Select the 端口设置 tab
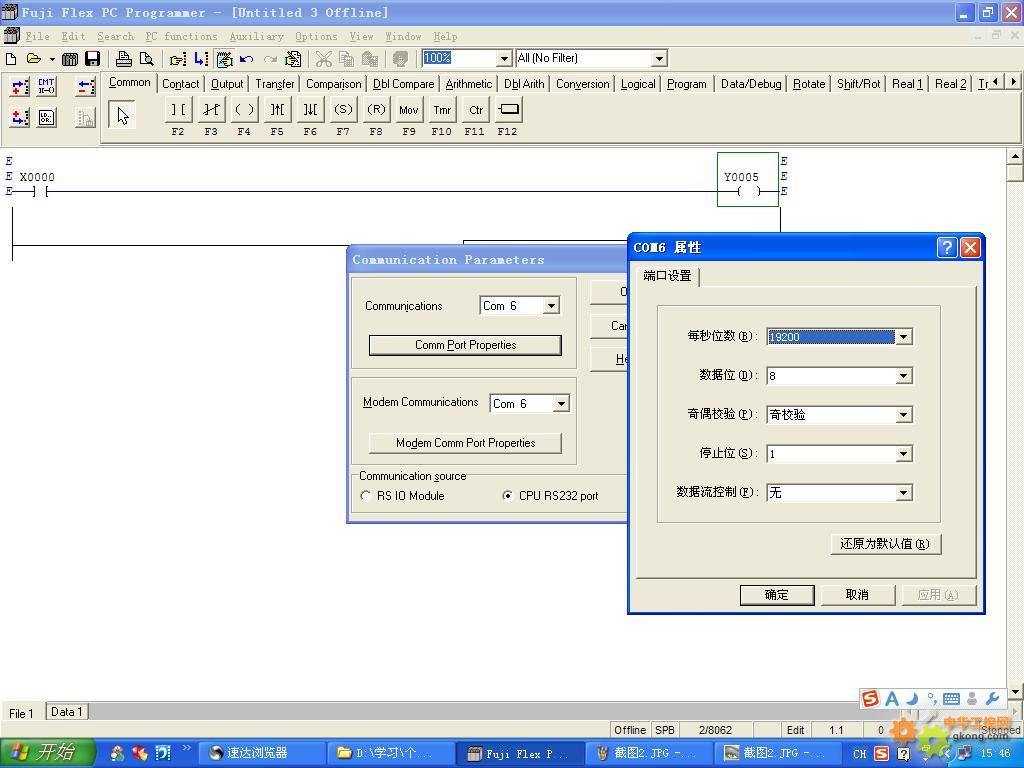The width and height of the screenshot is (1024, 768). point(667,276)
